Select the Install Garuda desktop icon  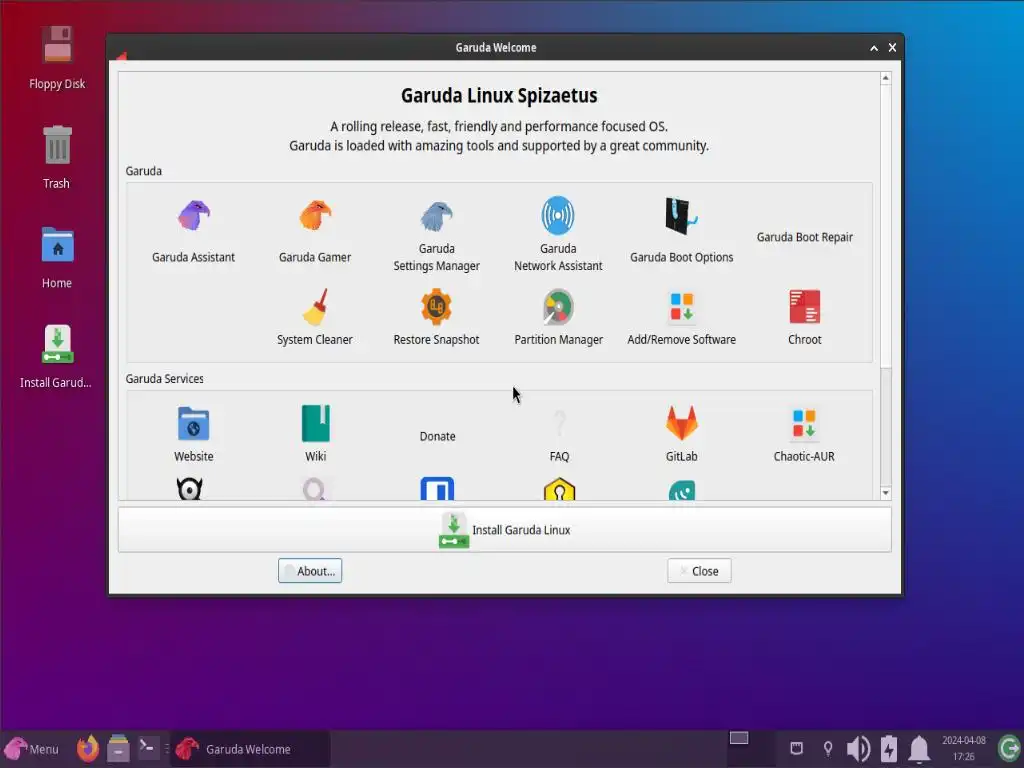click(x=56, y=357)
